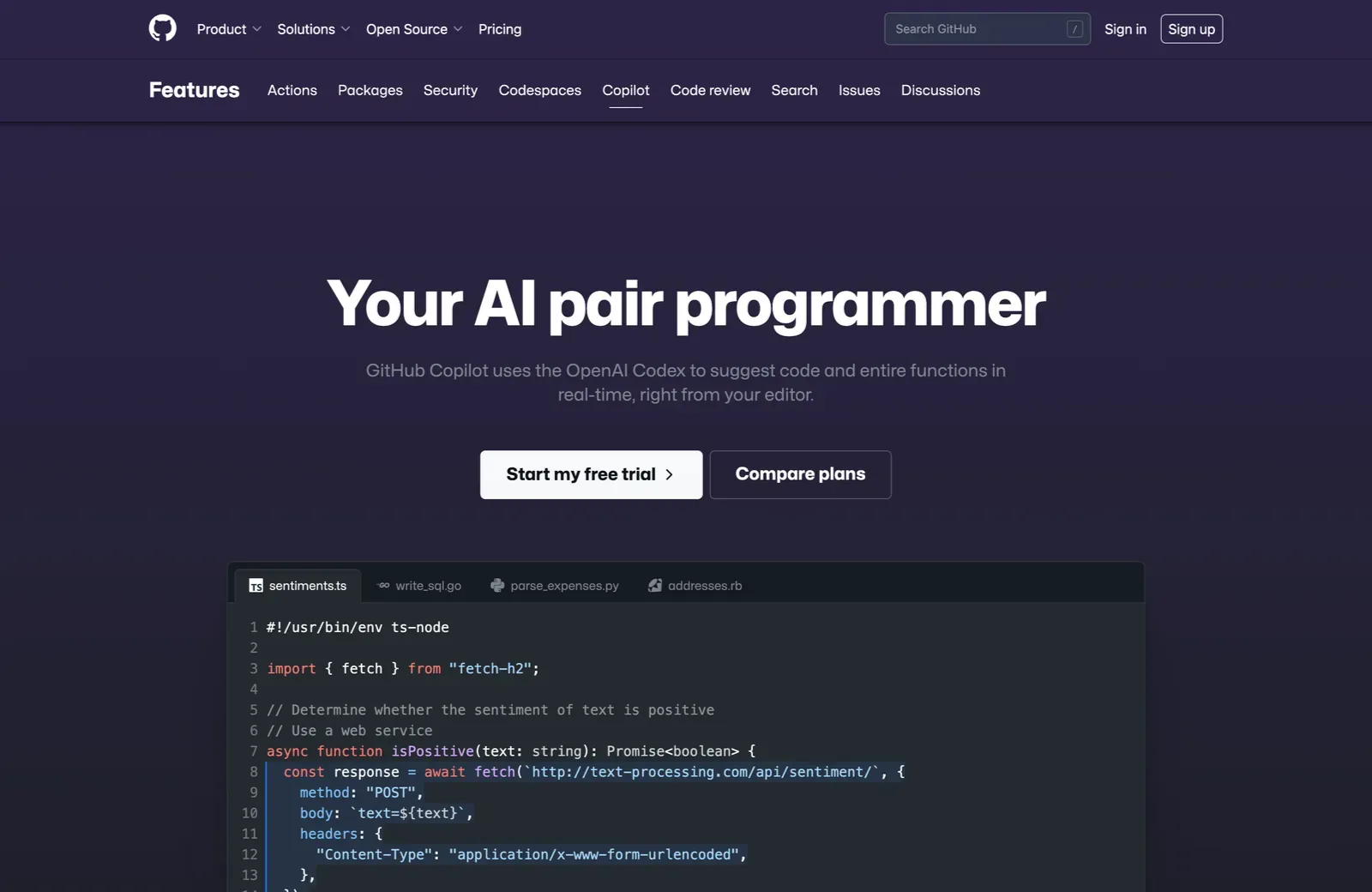Click the Ruby icon on addresses.rb tab
This screenshot has width=1372, height=892.
click(655, 586)
